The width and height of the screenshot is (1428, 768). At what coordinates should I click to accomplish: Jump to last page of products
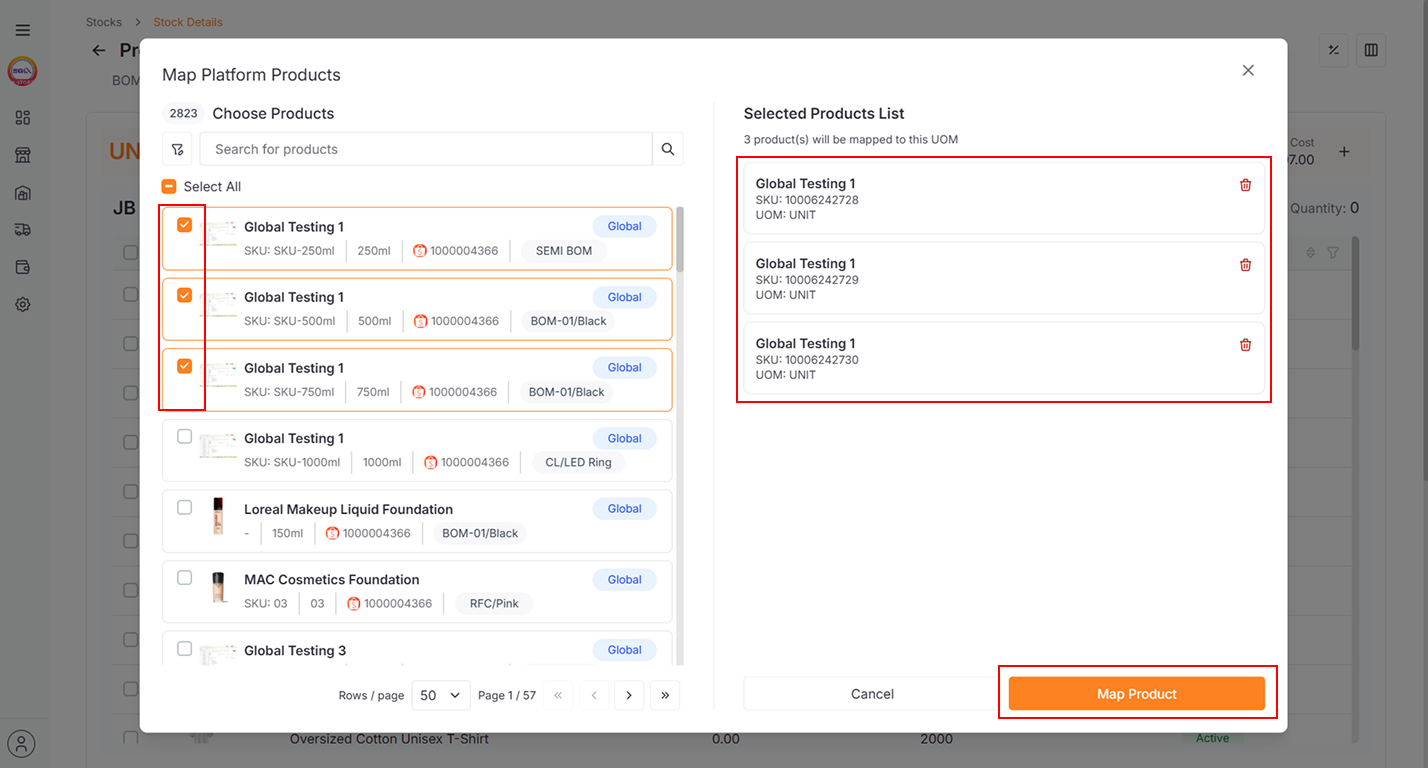point(664,695)
